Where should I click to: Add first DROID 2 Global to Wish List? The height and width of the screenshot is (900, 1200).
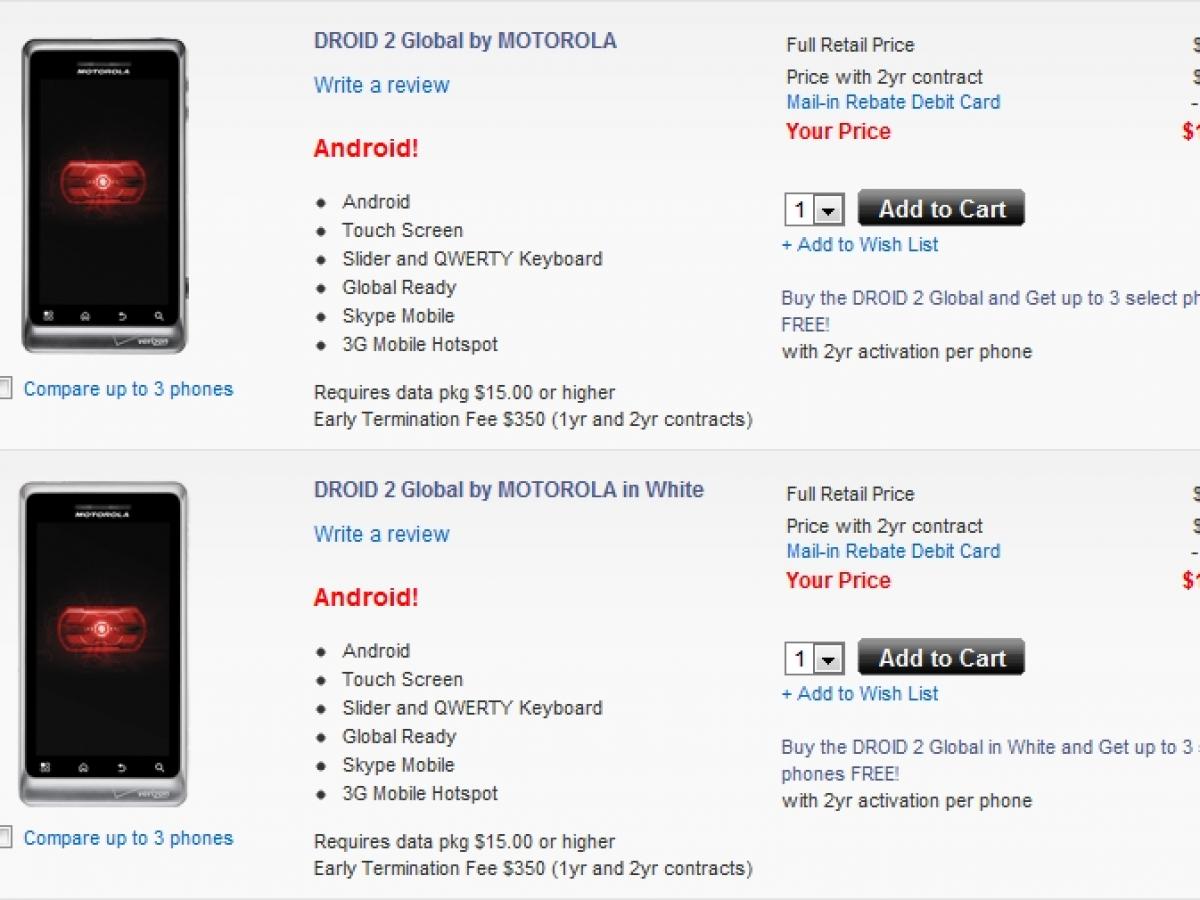pos(860,245)
